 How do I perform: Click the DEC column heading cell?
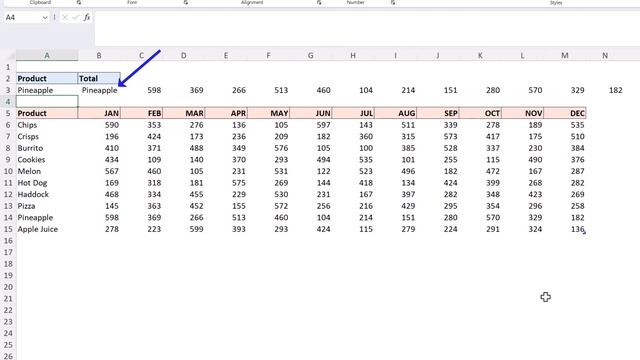[x=565, y=113]
